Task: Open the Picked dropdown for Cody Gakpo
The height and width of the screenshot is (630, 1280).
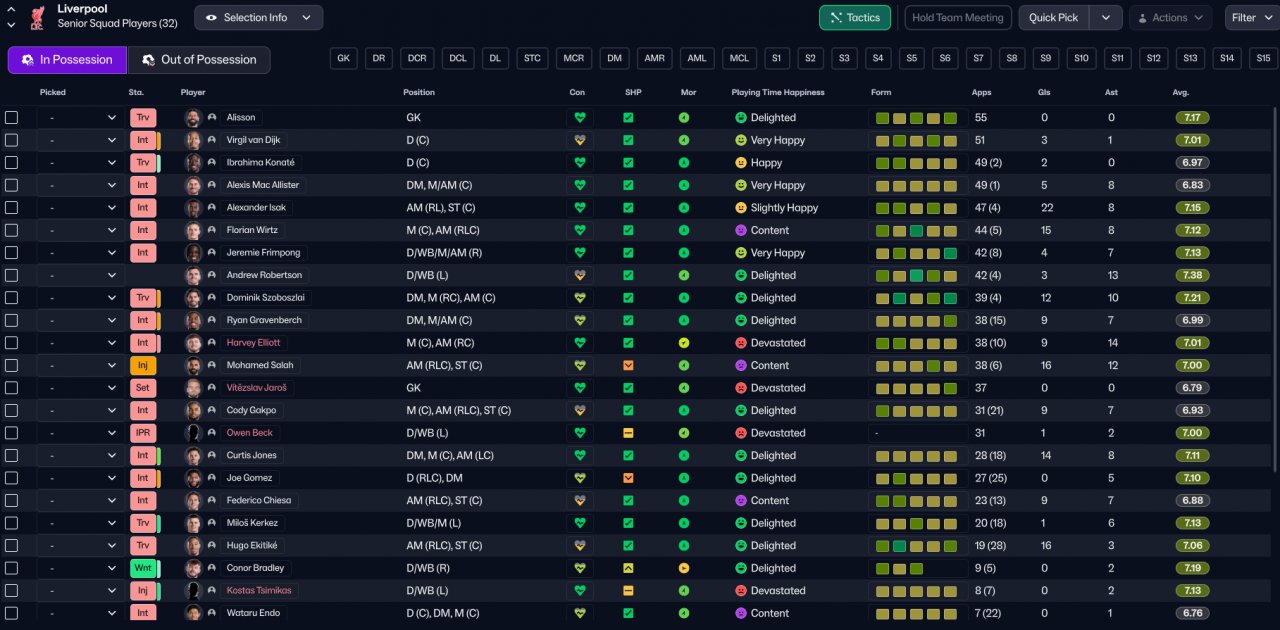Action: (80, 410)
